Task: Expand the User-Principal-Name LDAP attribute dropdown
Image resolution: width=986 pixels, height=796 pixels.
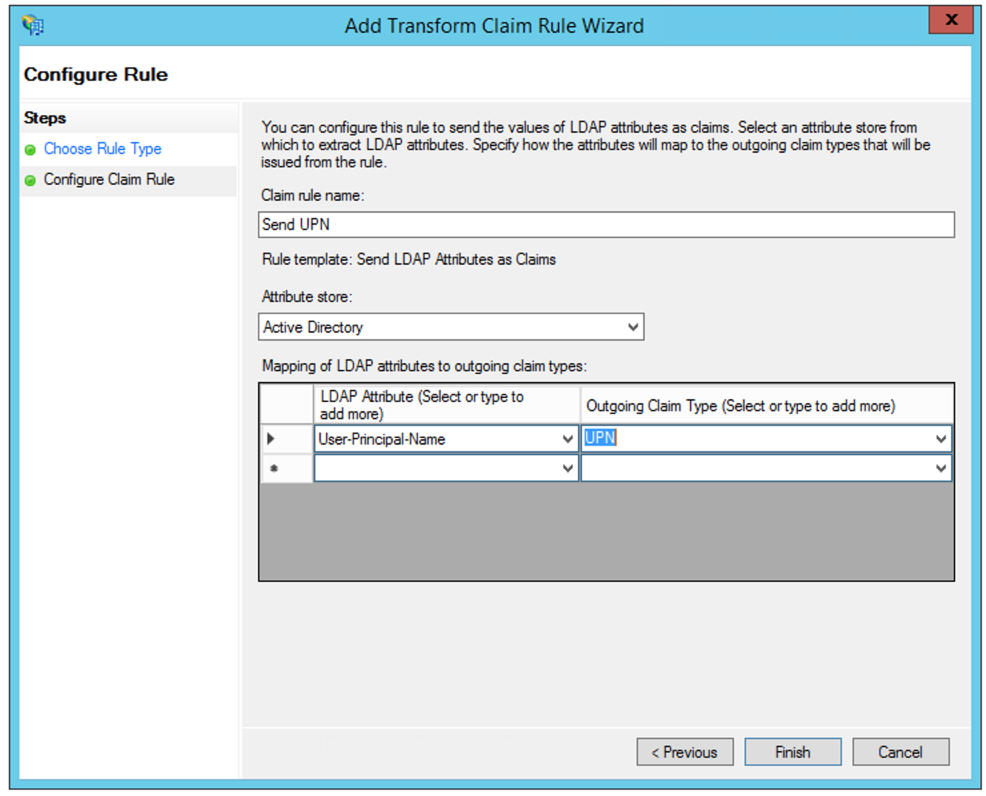Action: 567,439
